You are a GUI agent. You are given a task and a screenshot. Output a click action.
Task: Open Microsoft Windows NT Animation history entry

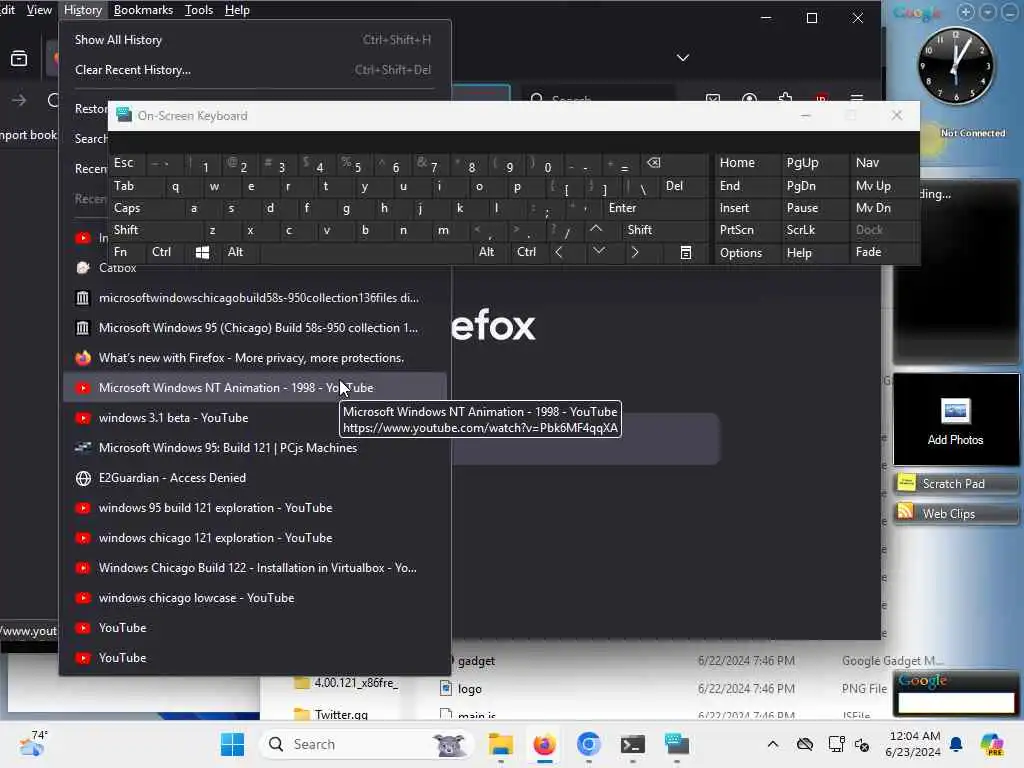[x=255, y=388]
